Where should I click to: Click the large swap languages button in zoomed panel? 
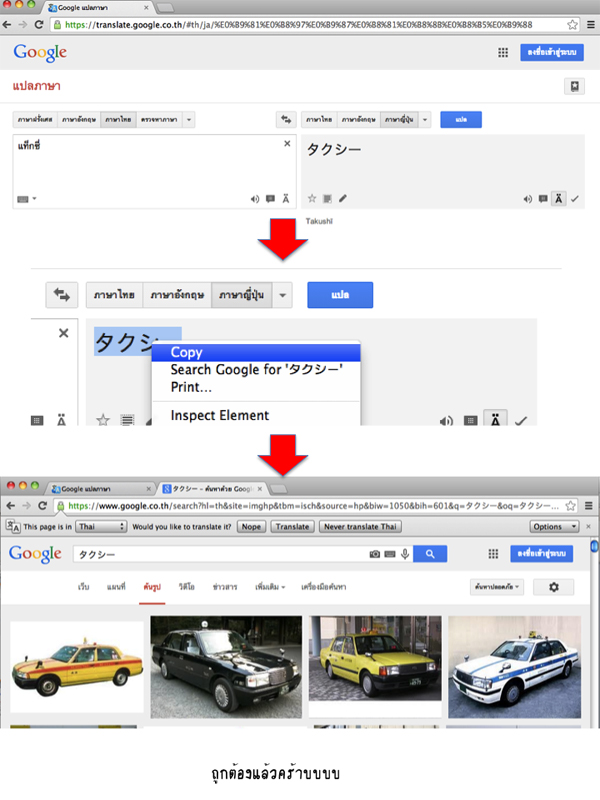coord(62,294)
